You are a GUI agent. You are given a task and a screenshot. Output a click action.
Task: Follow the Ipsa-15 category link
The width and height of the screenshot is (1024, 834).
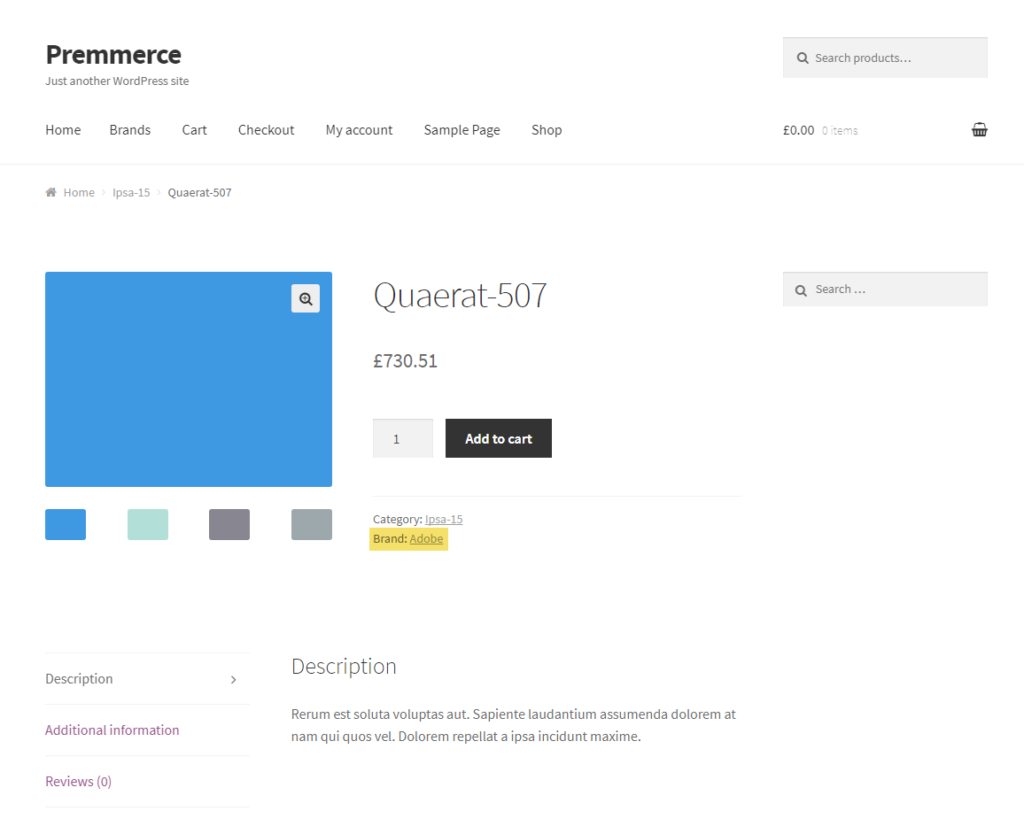(x=443, y=519)
